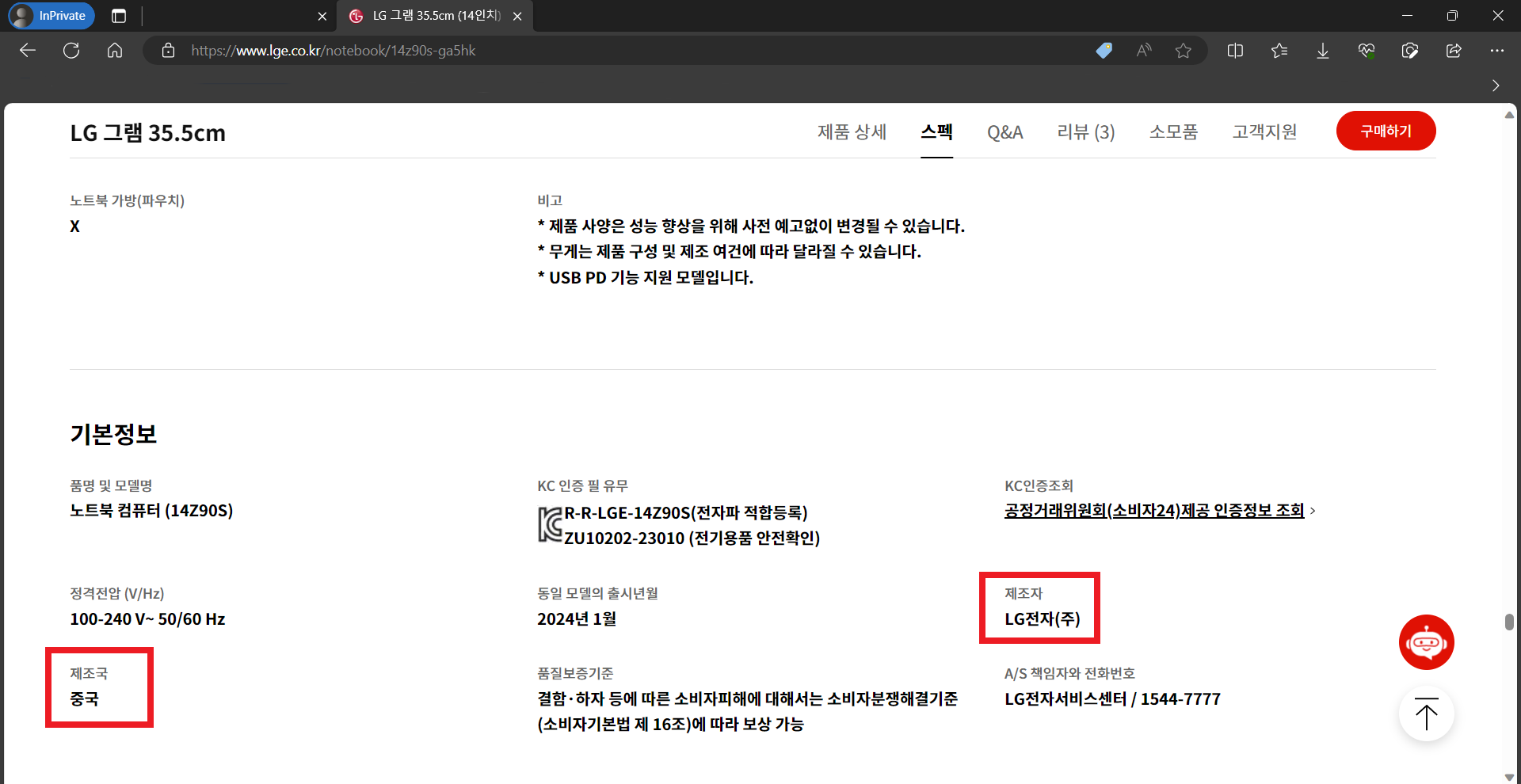Open split screen view
This screenshot has height=784, width=1521.
1235,51
